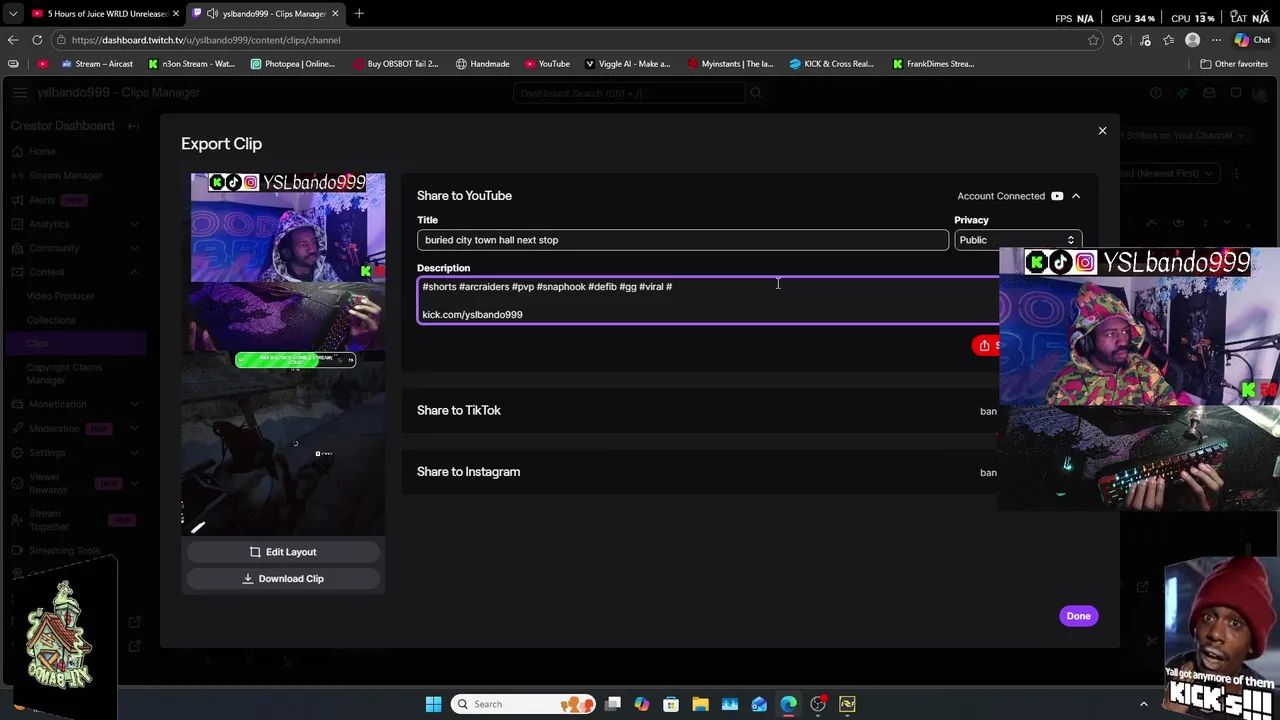
Task: Open the Other favorites folder
Action: pos(1234,64)
